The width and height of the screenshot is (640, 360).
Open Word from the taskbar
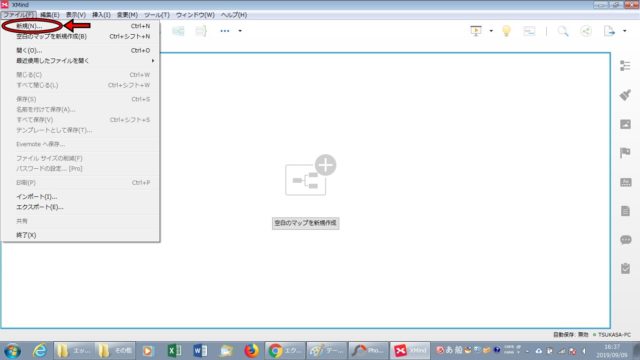(200, 351)
